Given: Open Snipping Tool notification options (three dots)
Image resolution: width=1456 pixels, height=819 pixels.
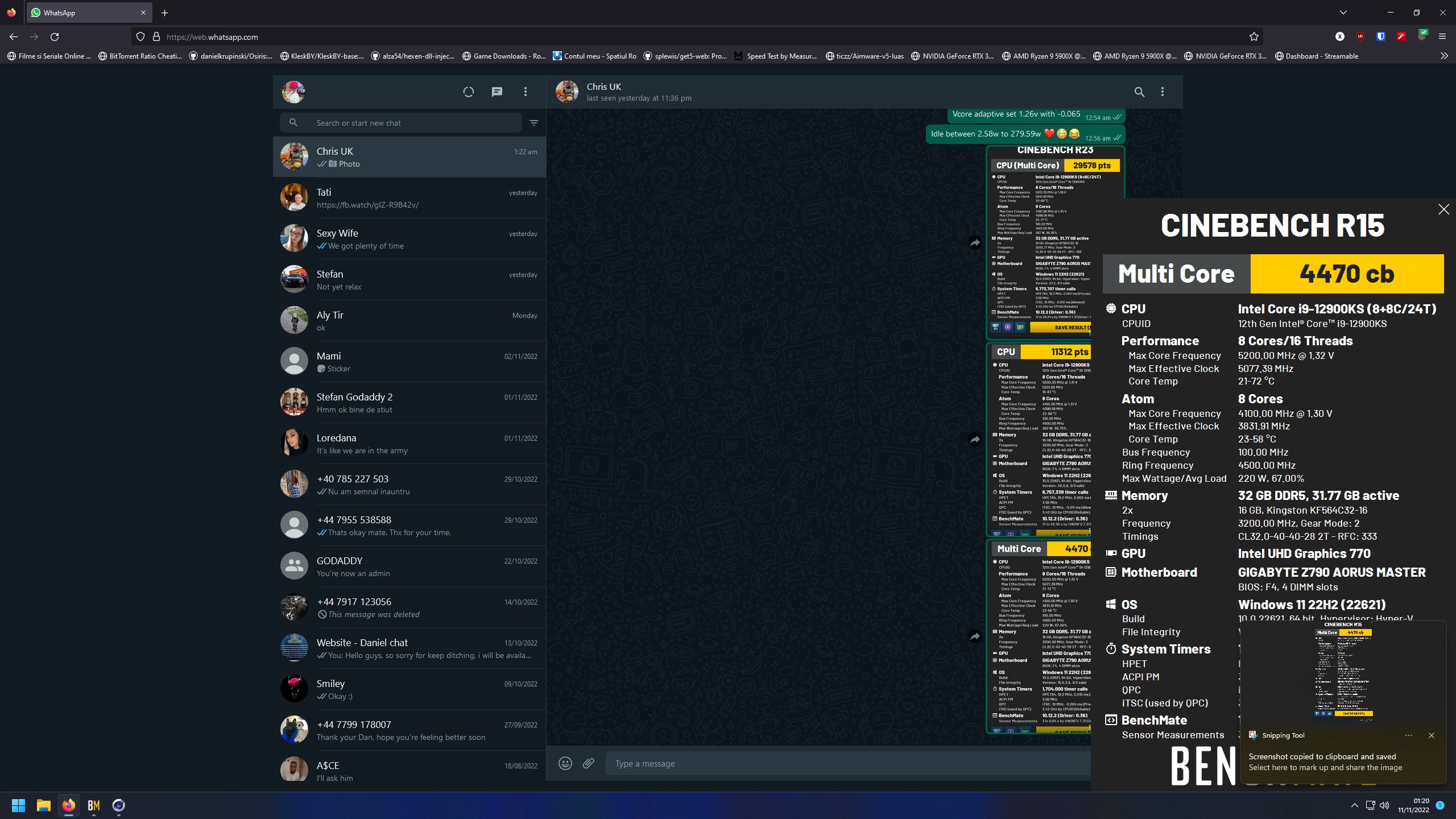Looking at the screenshot, I should click(x=1408, y=735).
